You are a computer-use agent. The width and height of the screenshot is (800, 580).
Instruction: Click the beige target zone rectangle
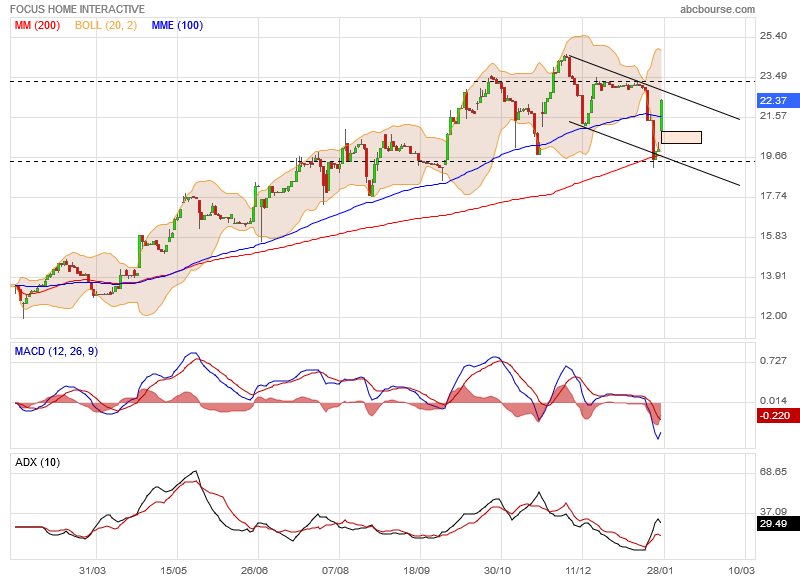[x=681, y=137]
